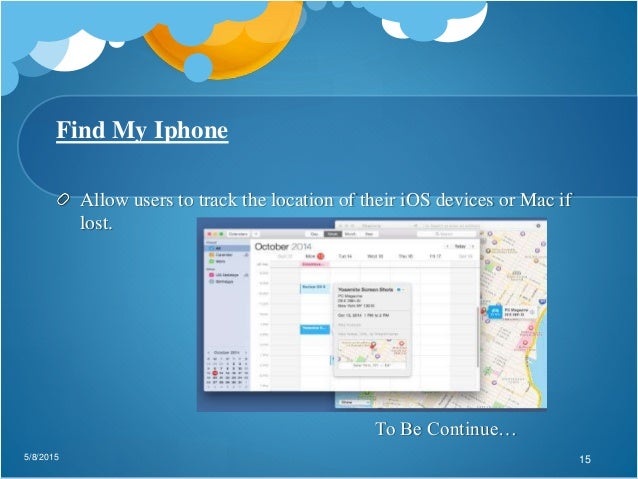Screen dimensions: 638x479
Task: Click the slide date 5/8/2015
Action: click(x=41, y=457)
